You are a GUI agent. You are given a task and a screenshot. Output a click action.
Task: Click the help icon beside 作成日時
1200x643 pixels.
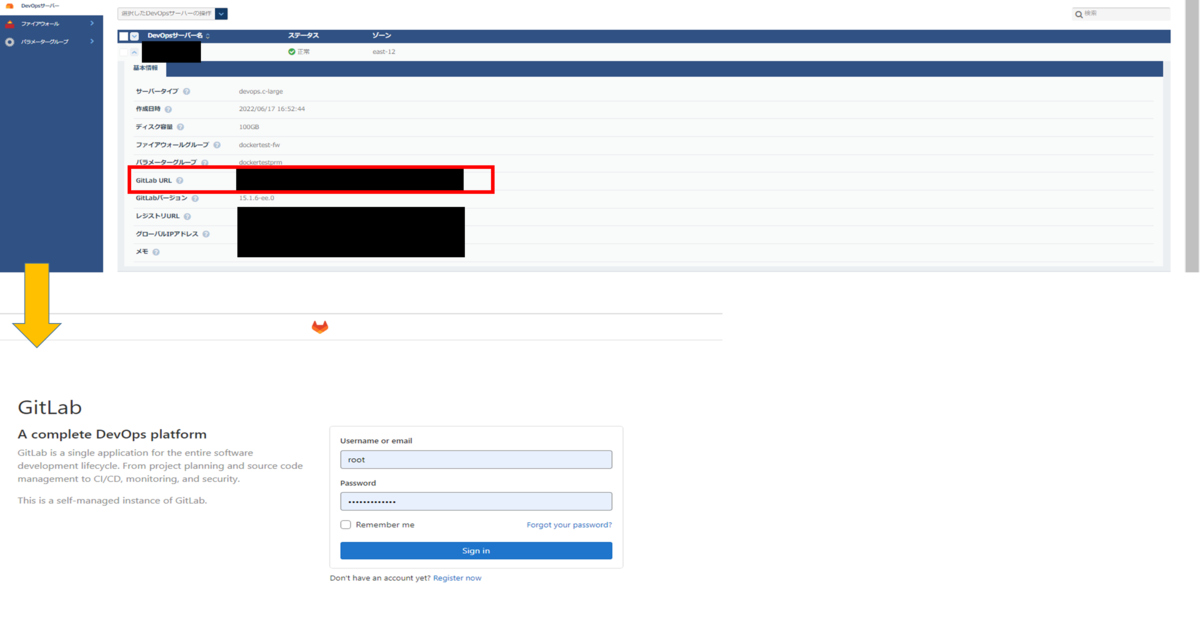[168, 109]
